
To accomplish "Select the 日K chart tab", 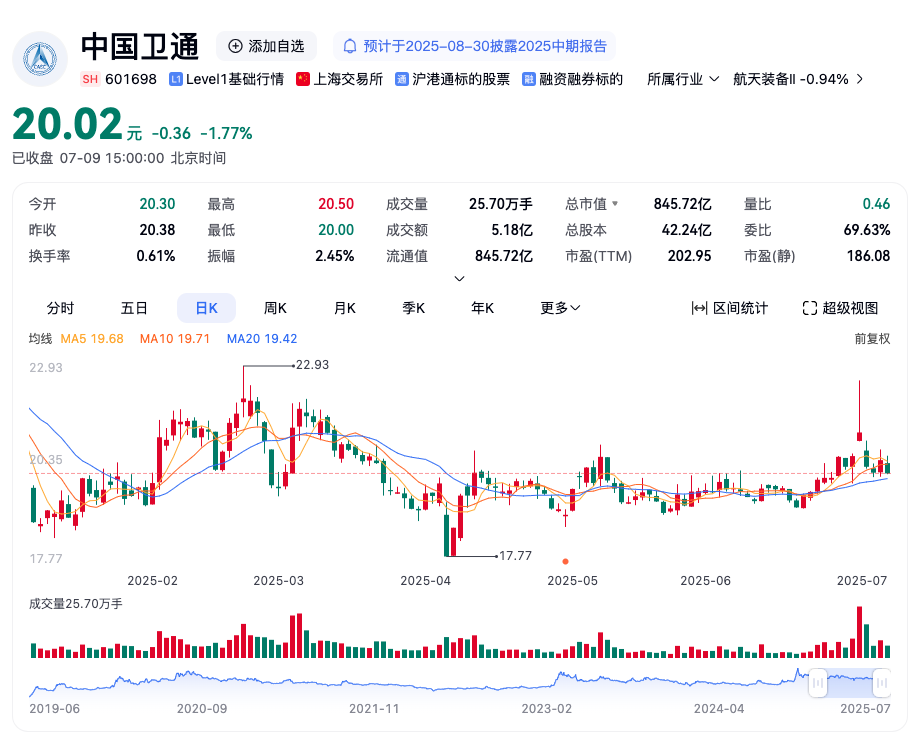I will point(206,308).
